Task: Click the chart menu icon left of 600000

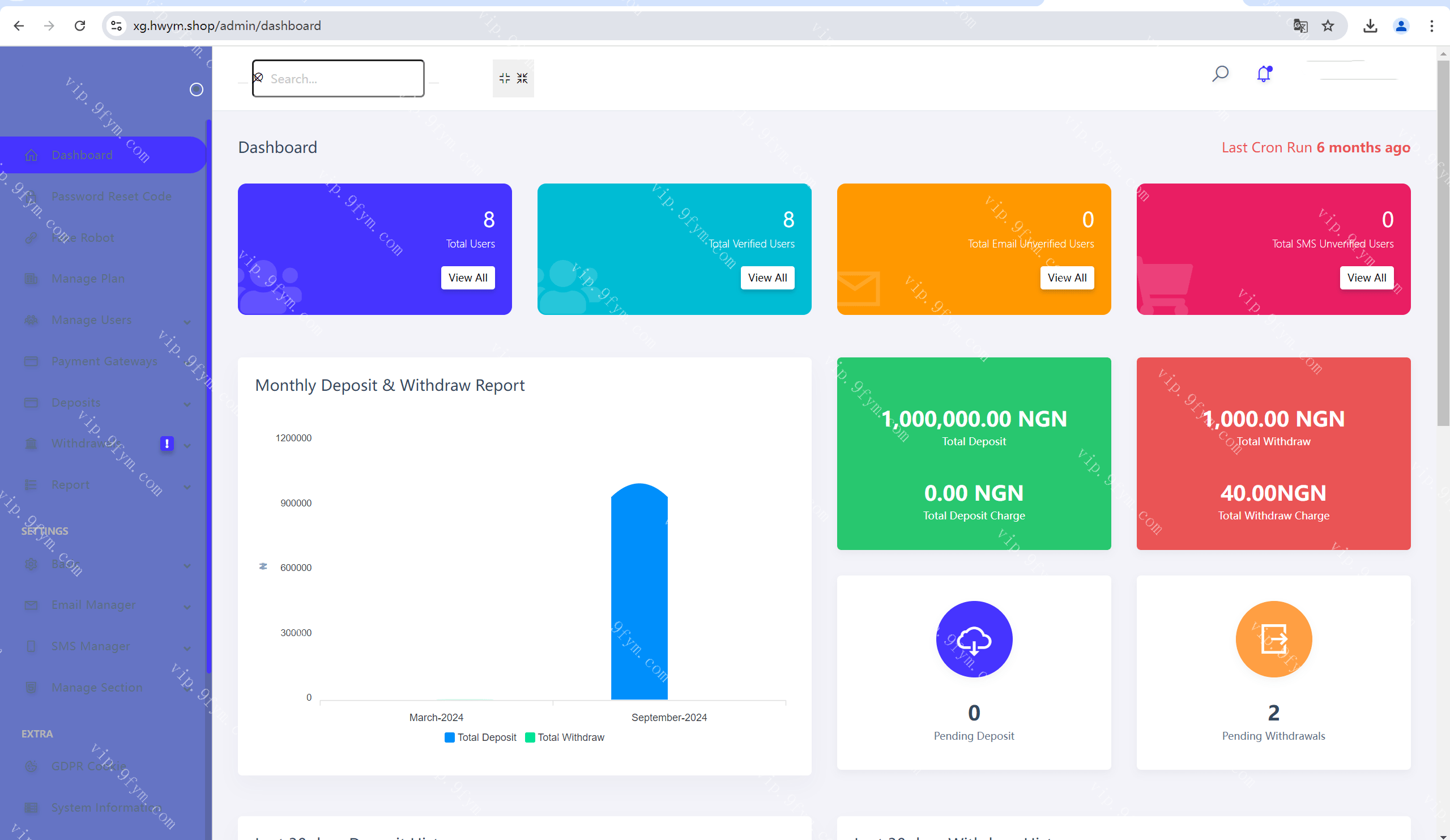Action: pyautogui.click(x=263, y=567)
